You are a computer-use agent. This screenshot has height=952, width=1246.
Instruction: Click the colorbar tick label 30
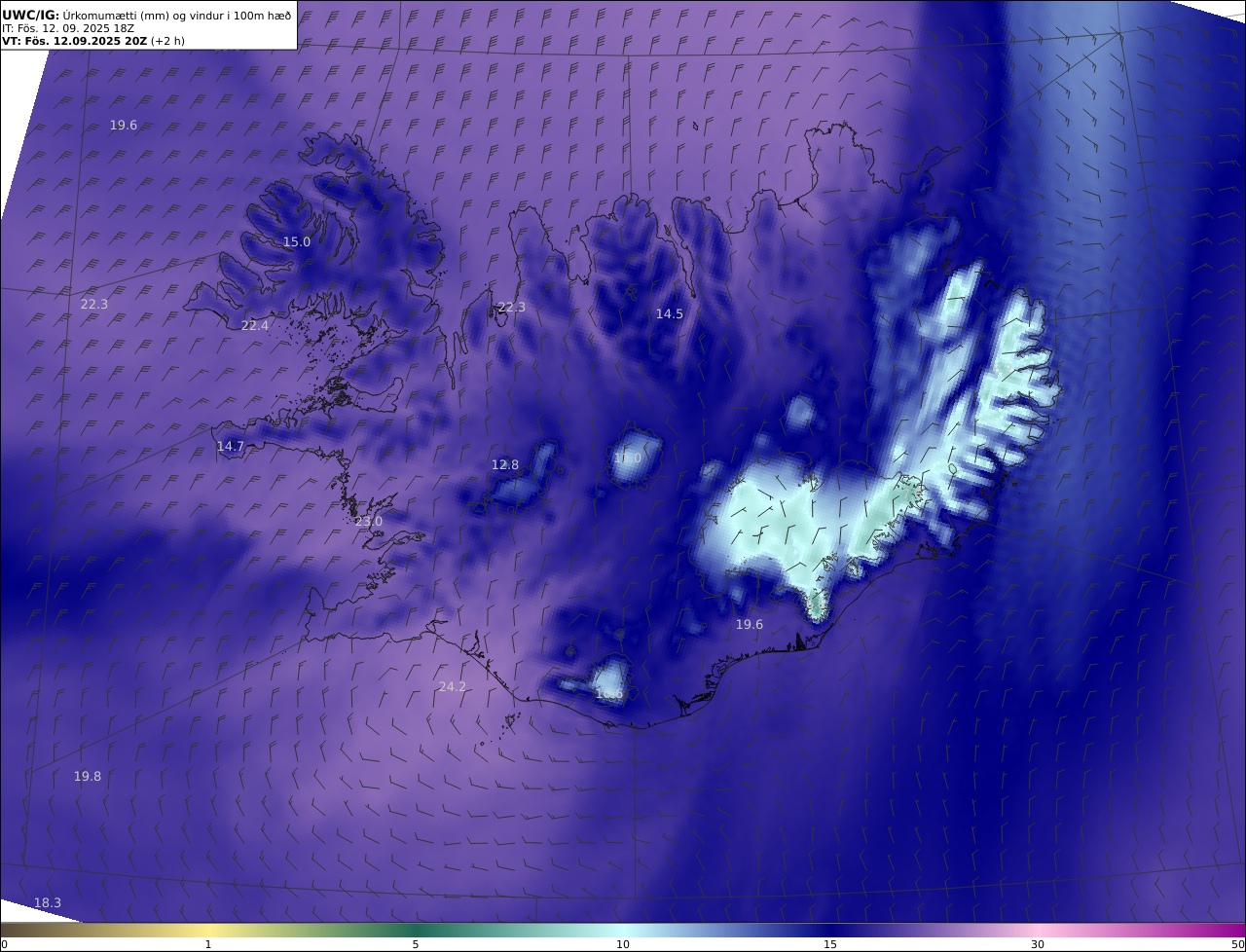(1038, 944)
